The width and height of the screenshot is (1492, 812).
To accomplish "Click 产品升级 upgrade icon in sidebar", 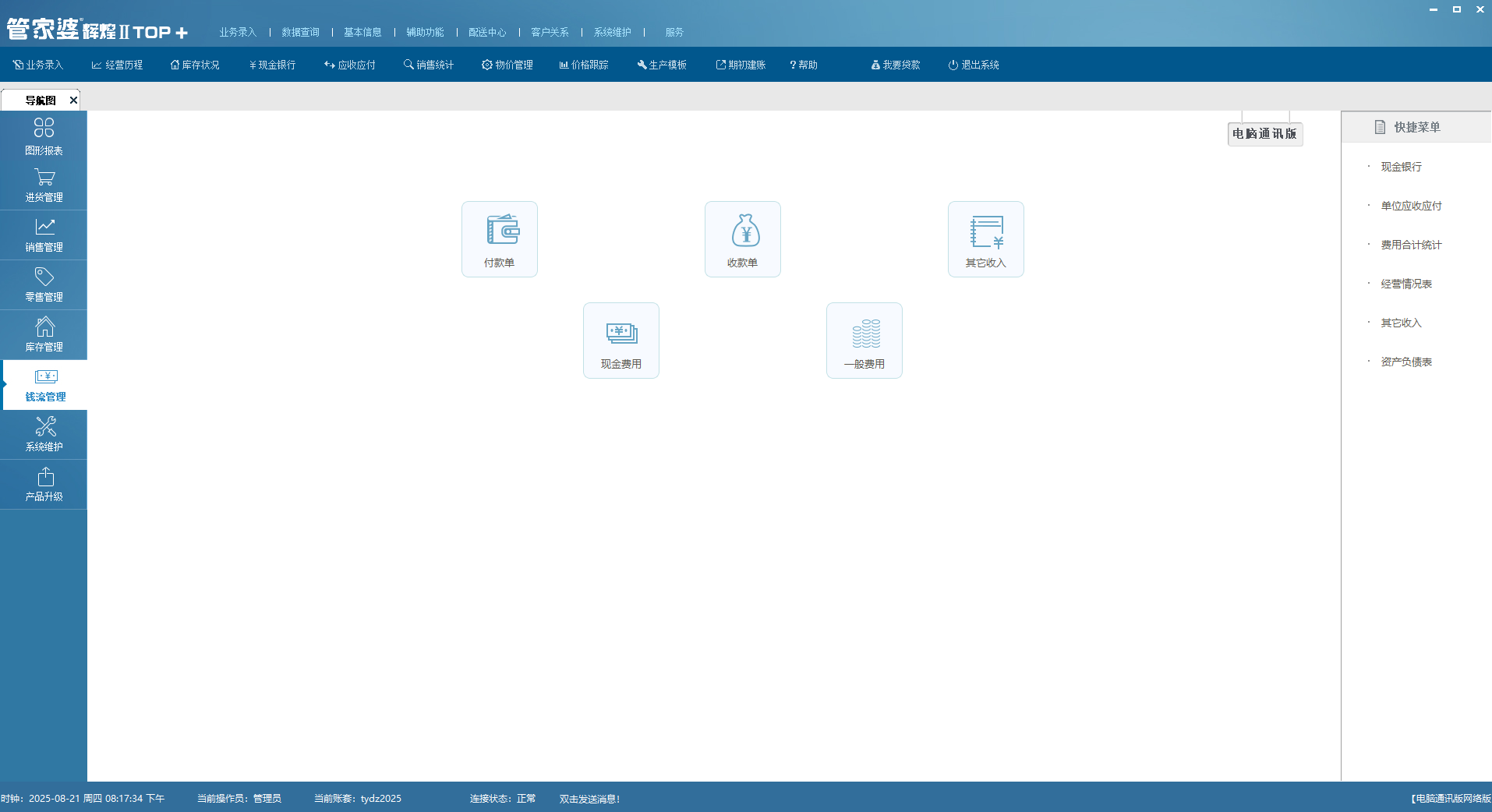I will tap(44, 485).
